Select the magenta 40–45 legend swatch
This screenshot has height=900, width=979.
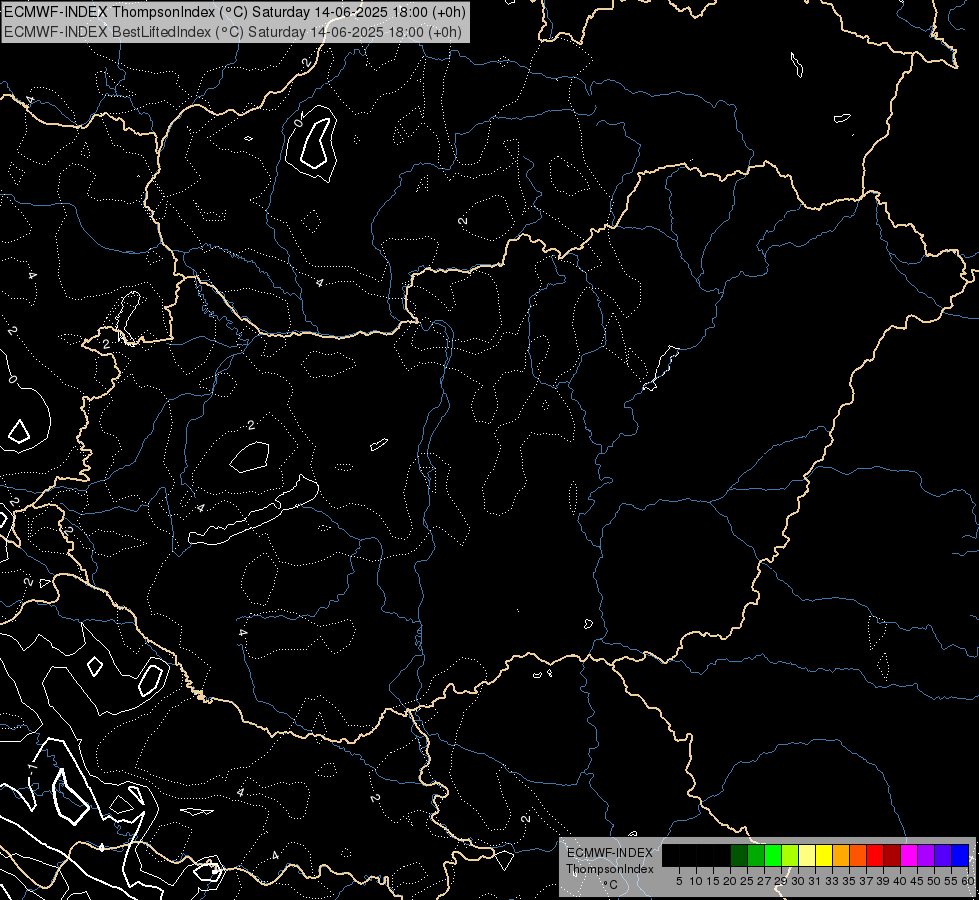pyautogui.click(x=909, y=855)
